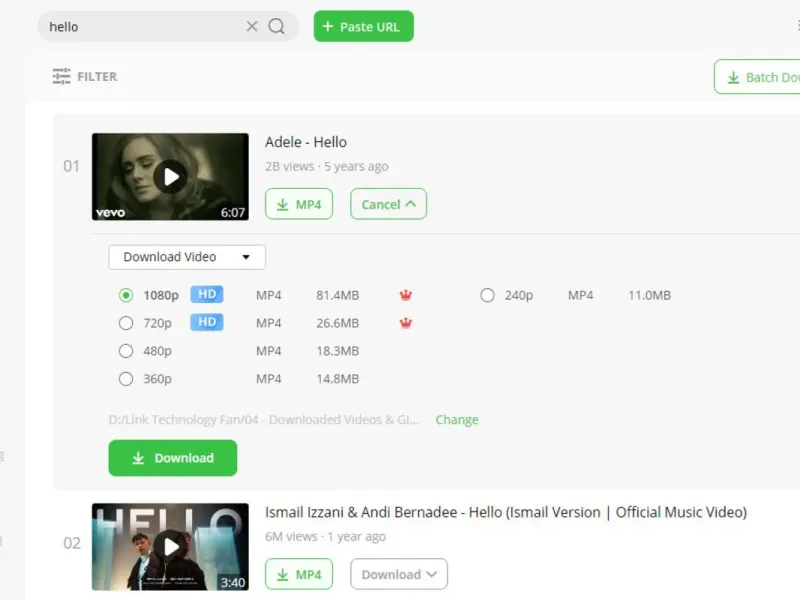Download Ismail Izzani Hello as MP4
This screenshot has width=800, height=600.
299,574
